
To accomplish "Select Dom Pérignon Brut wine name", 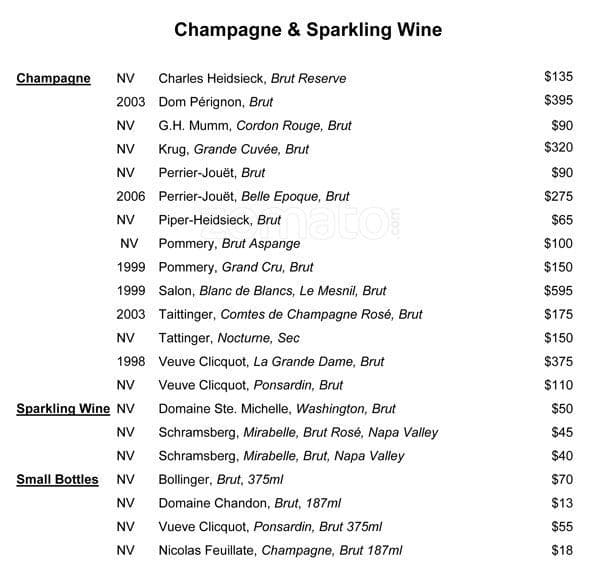I will click(216, 102).
